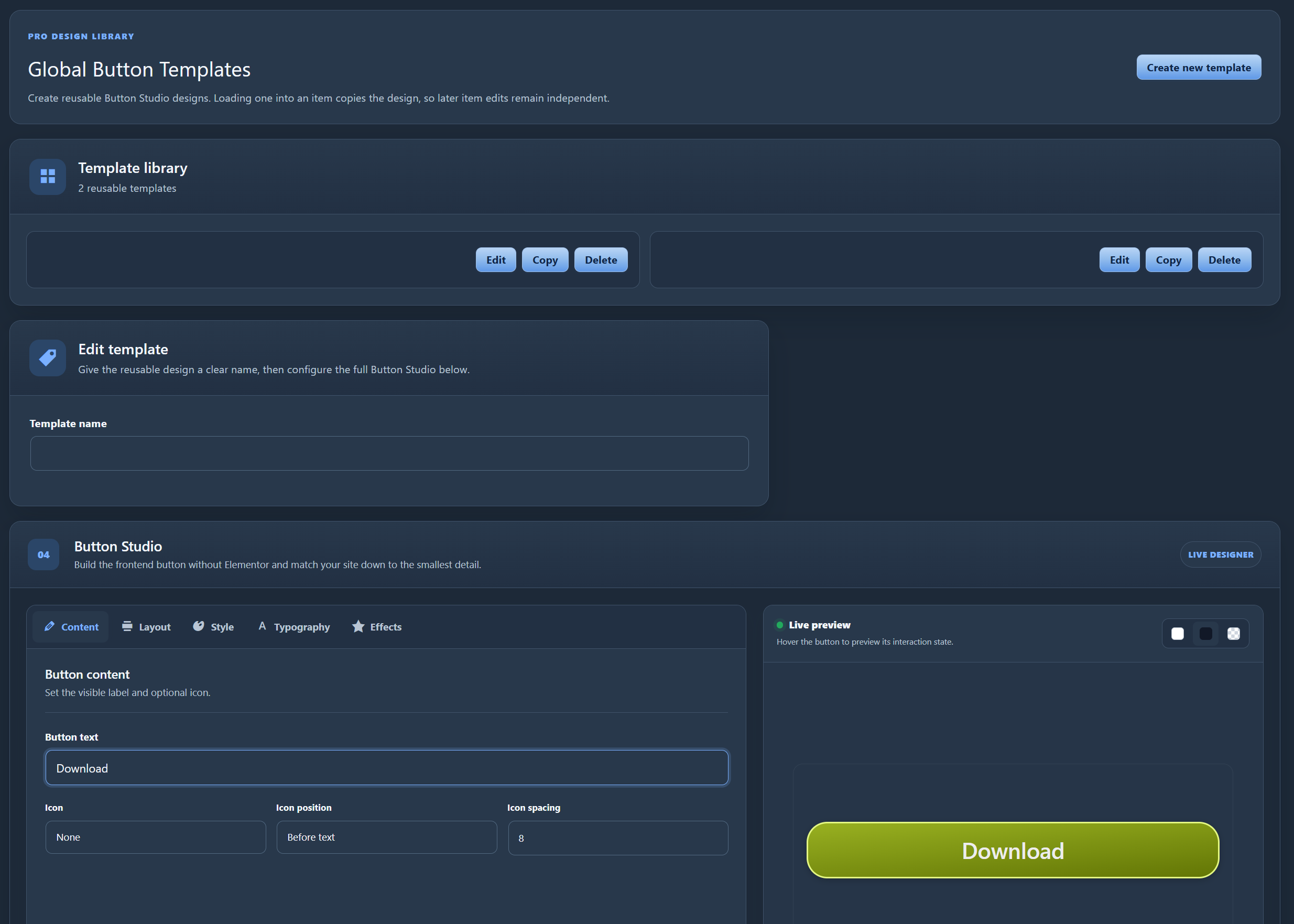
Task: Open the Effects tab
Action: (377, 627)
